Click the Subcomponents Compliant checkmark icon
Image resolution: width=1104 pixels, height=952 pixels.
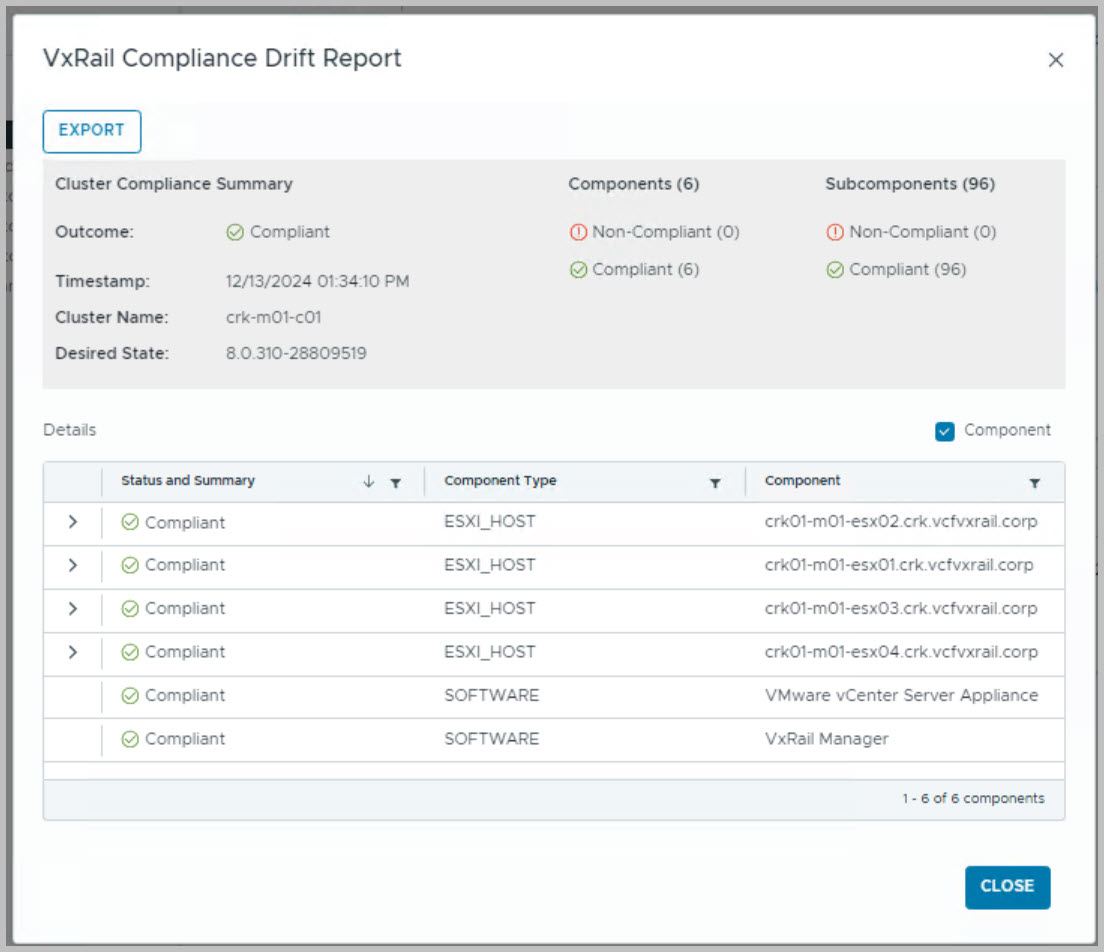click(x=835, y=270)
